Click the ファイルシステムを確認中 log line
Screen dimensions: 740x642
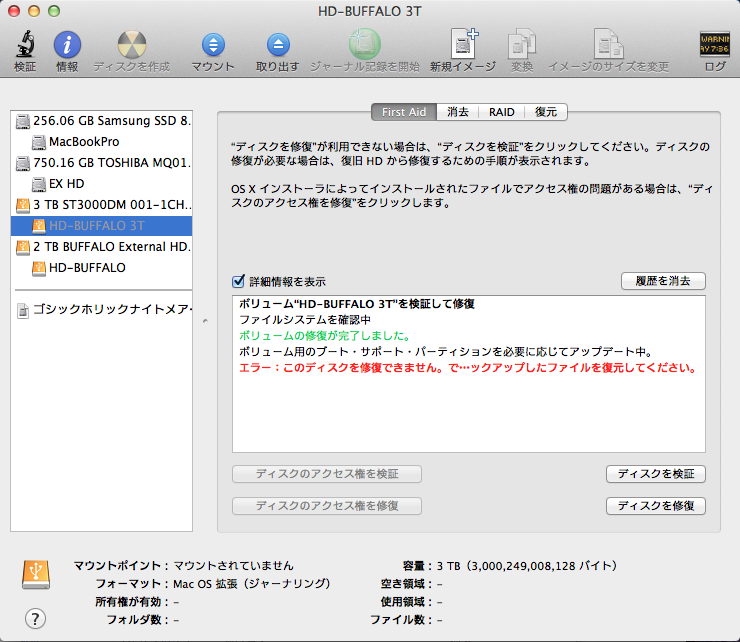click(x=305, y=320)
